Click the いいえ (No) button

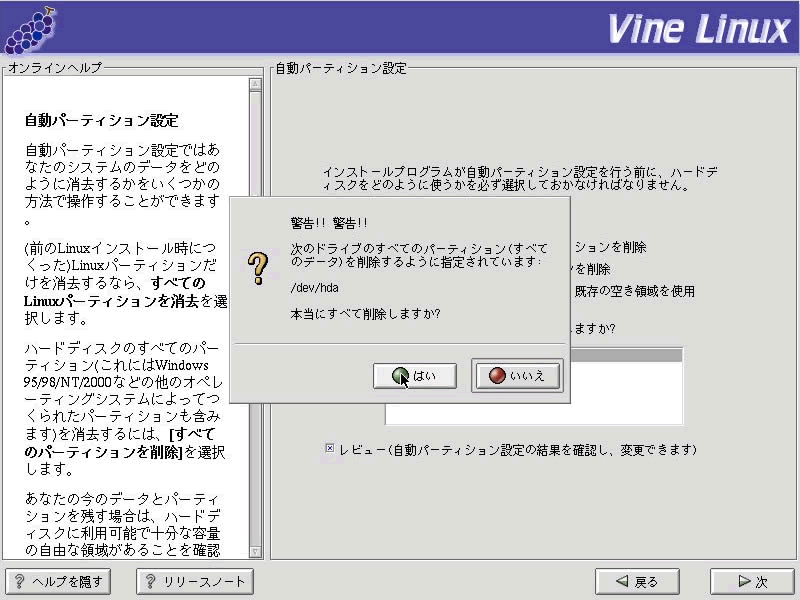pos(517,376)
